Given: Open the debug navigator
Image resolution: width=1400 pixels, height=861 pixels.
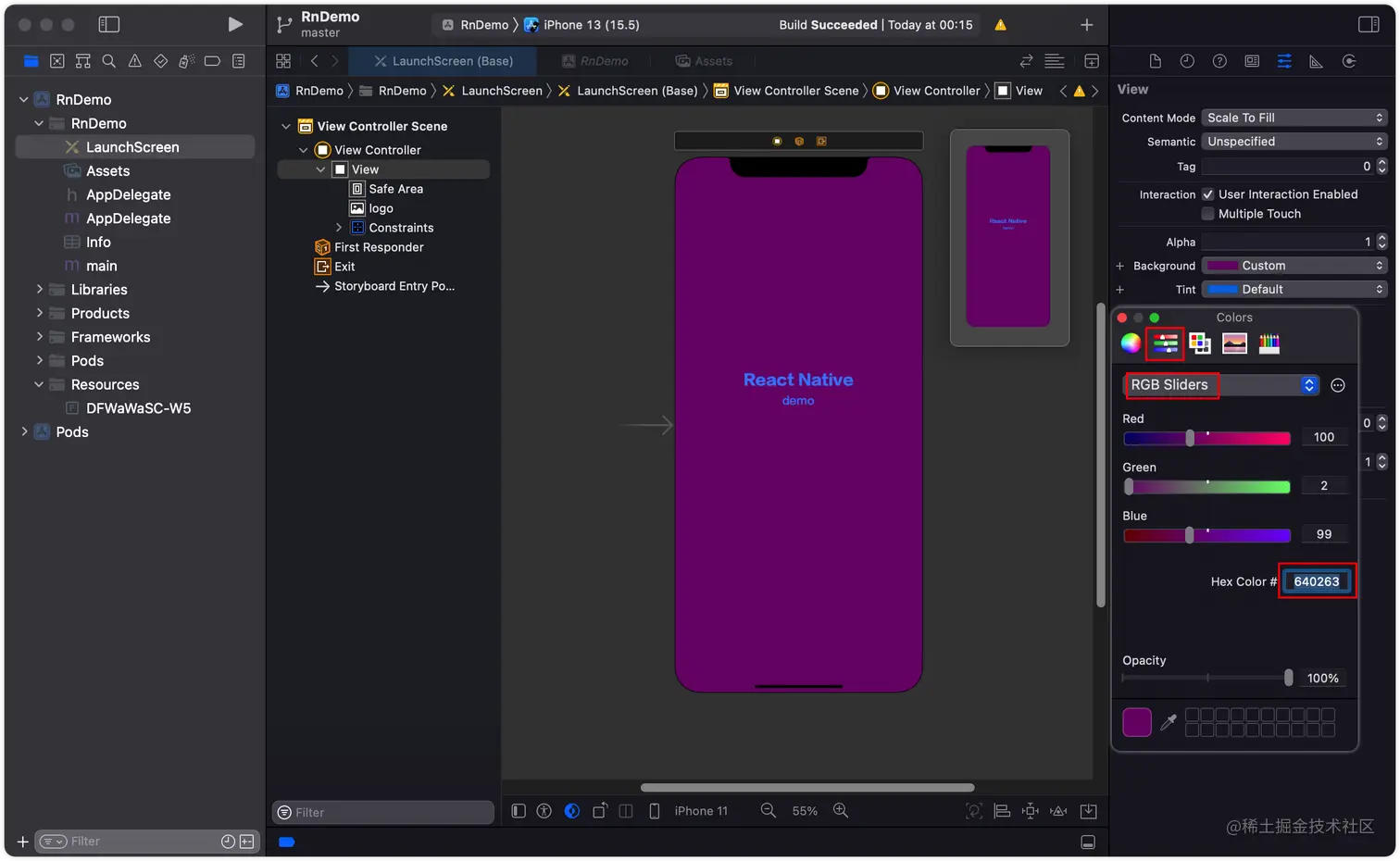Looking at the screenshot, I should [x=186, y=61].
